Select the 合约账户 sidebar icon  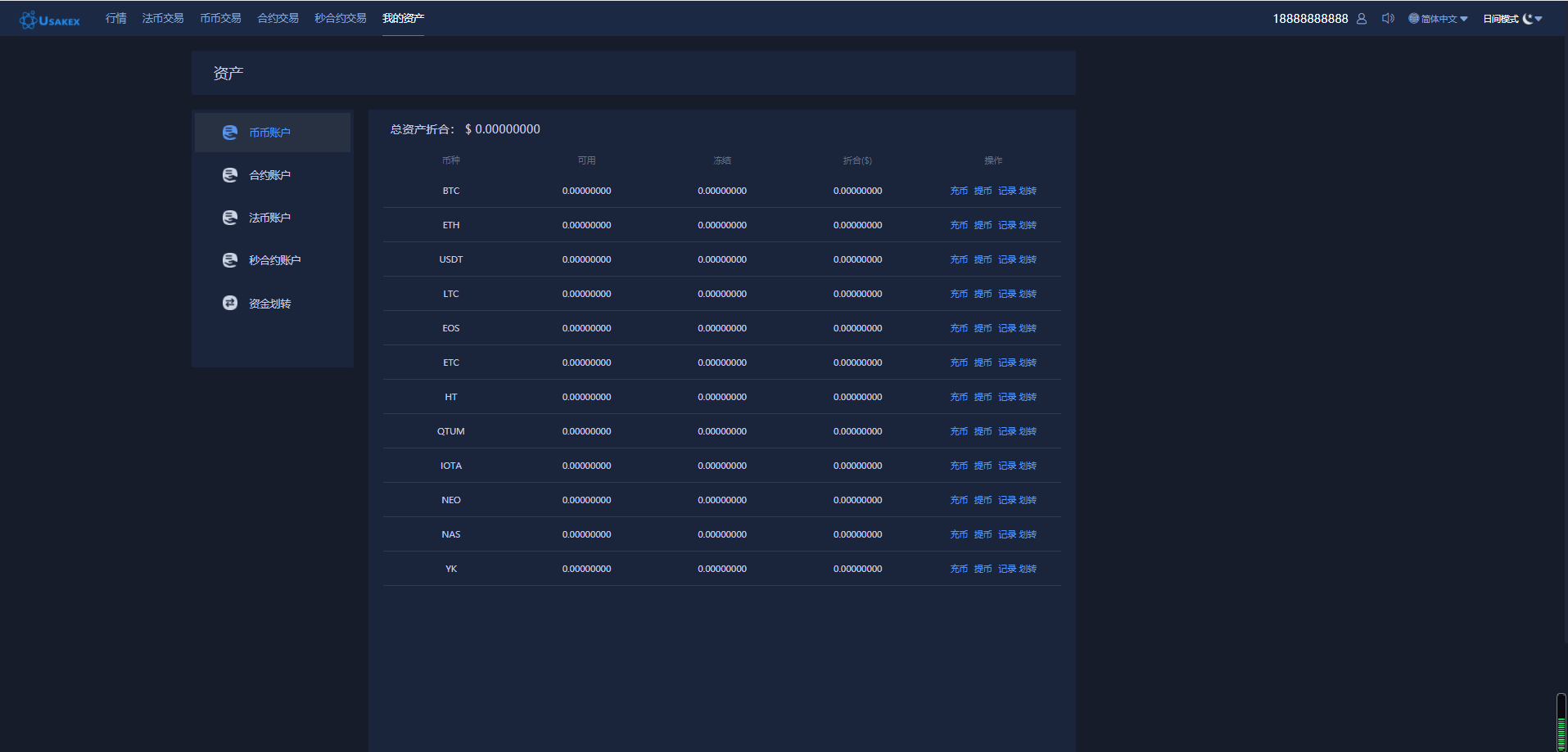230,175
